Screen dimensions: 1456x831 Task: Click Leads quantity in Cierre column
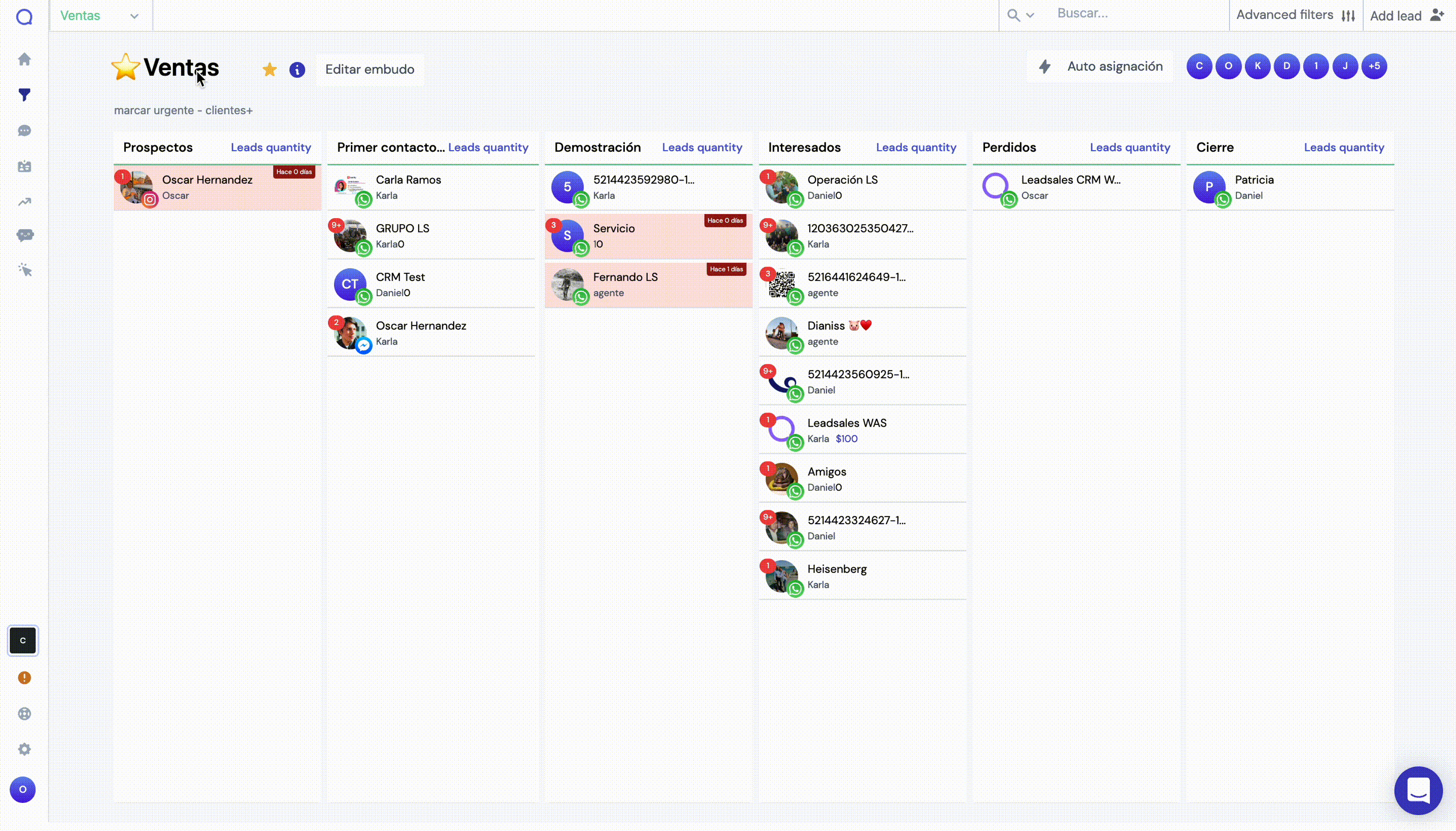tap(1344, 147)
